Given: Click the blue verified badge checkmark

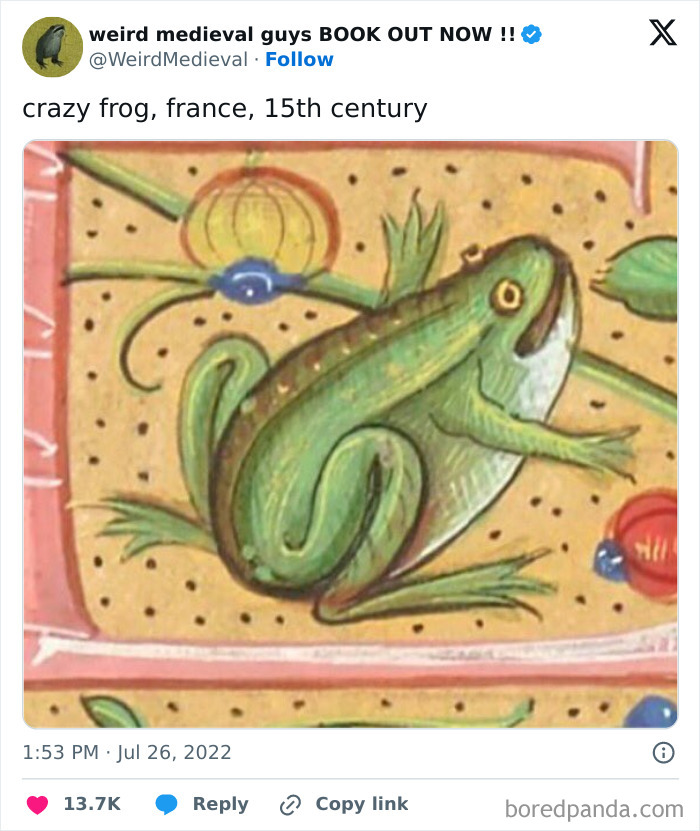Looking at the screenshot, I should 532,32.
